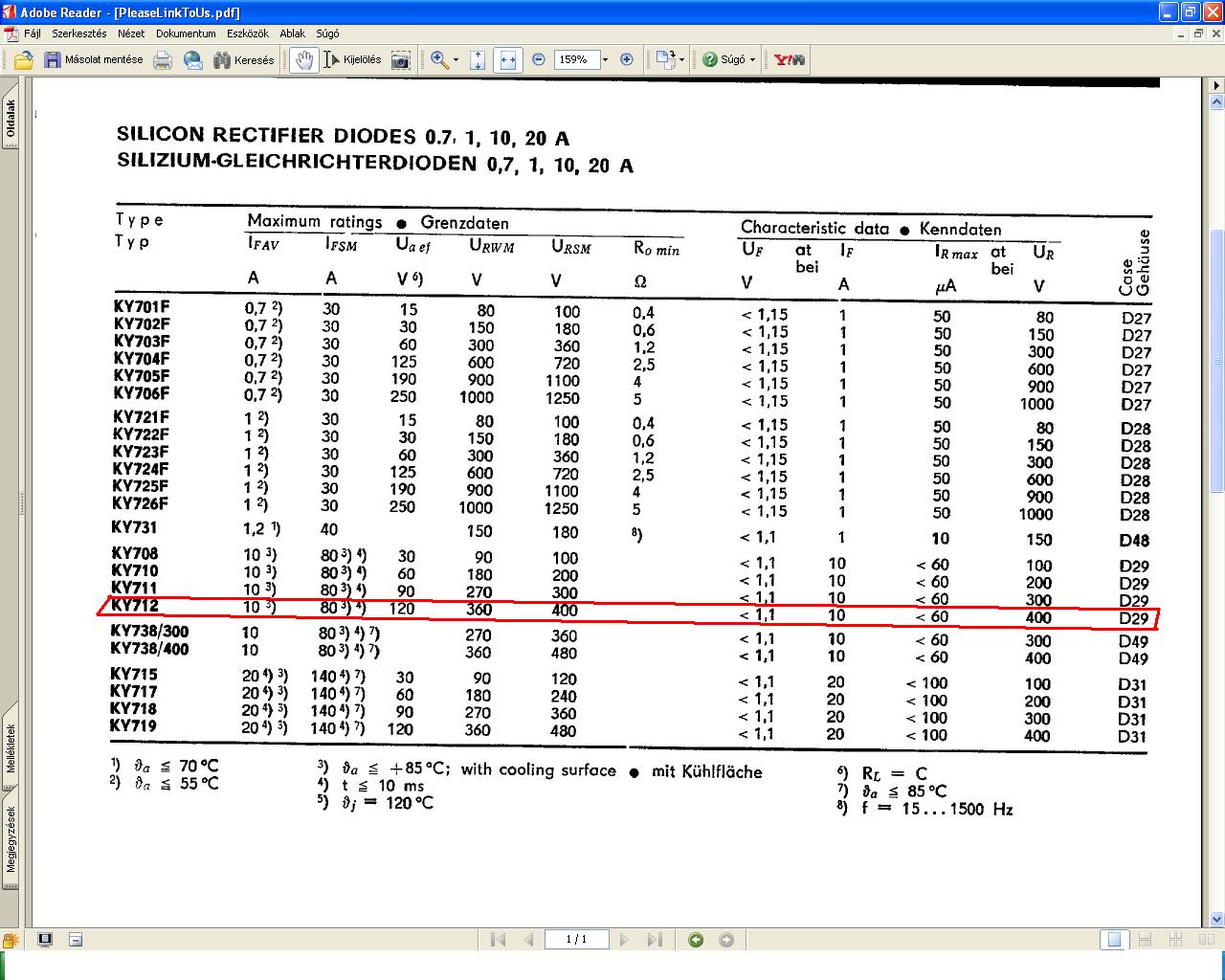Click the KY712 type cell
Screen dimensions: 1225x980
coord(135,605)
